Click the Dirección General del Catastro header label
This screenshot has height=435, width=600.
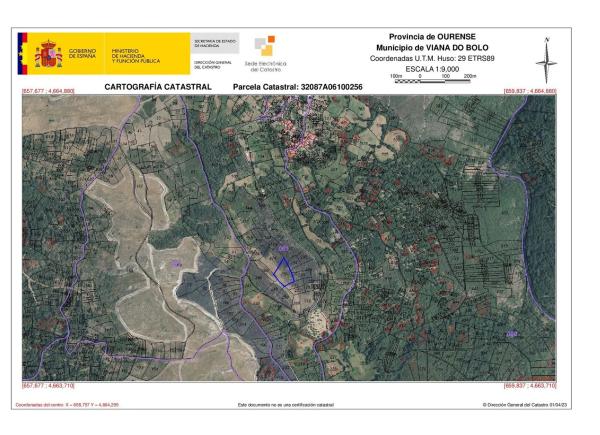point(215,65)
